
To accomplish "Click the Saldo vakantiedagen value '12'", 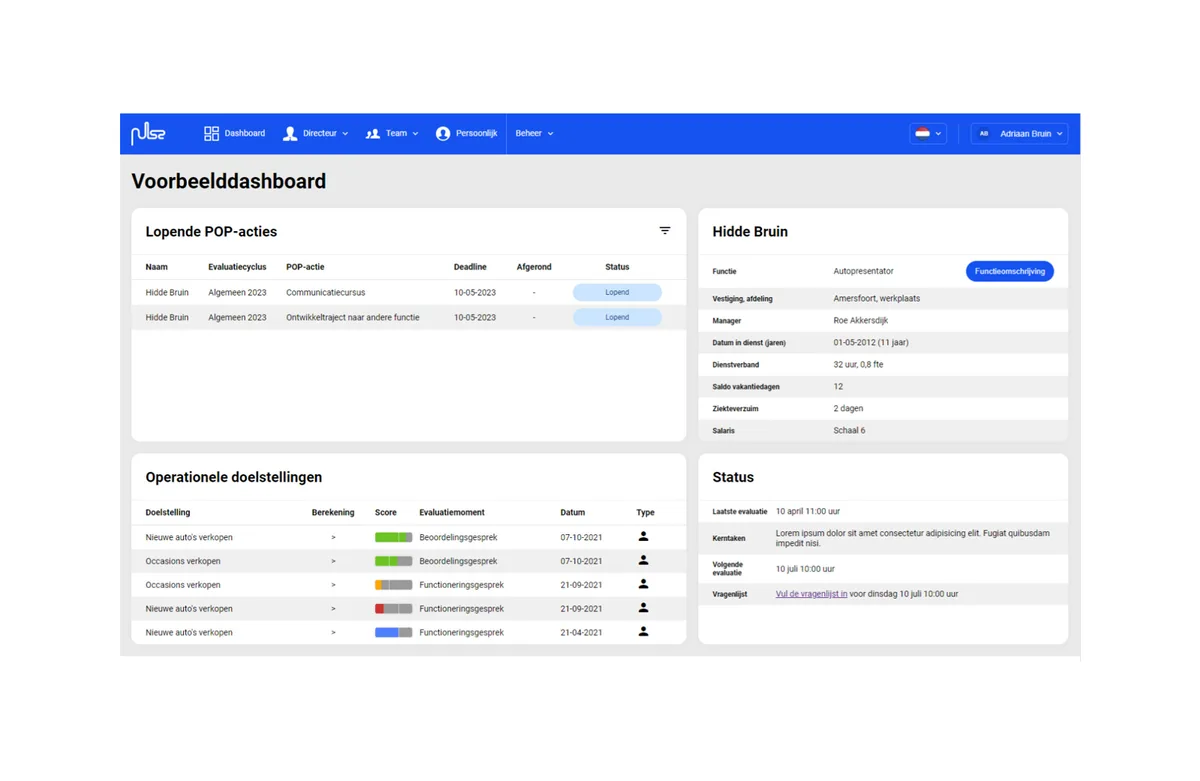I will [x=838, y=386].
